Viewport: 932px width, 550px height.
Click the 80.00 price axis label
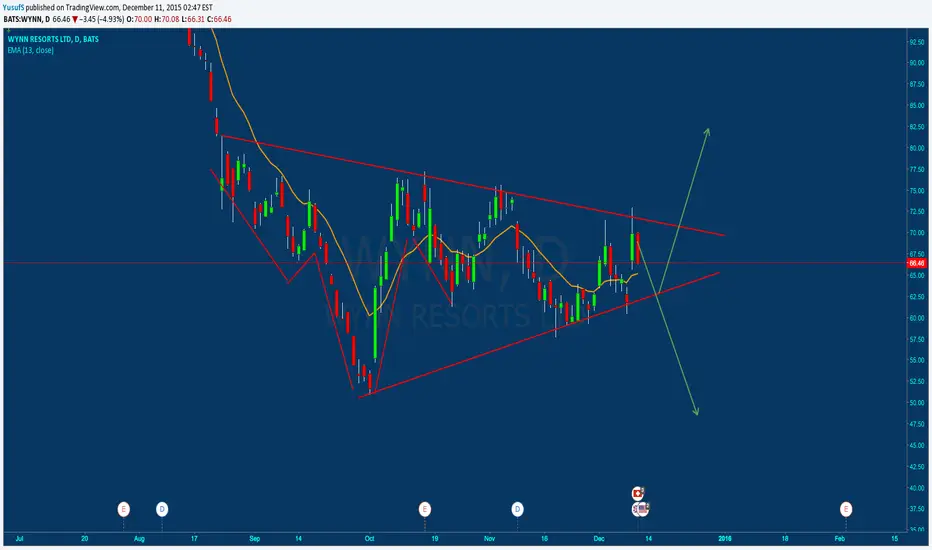point(917,148)
